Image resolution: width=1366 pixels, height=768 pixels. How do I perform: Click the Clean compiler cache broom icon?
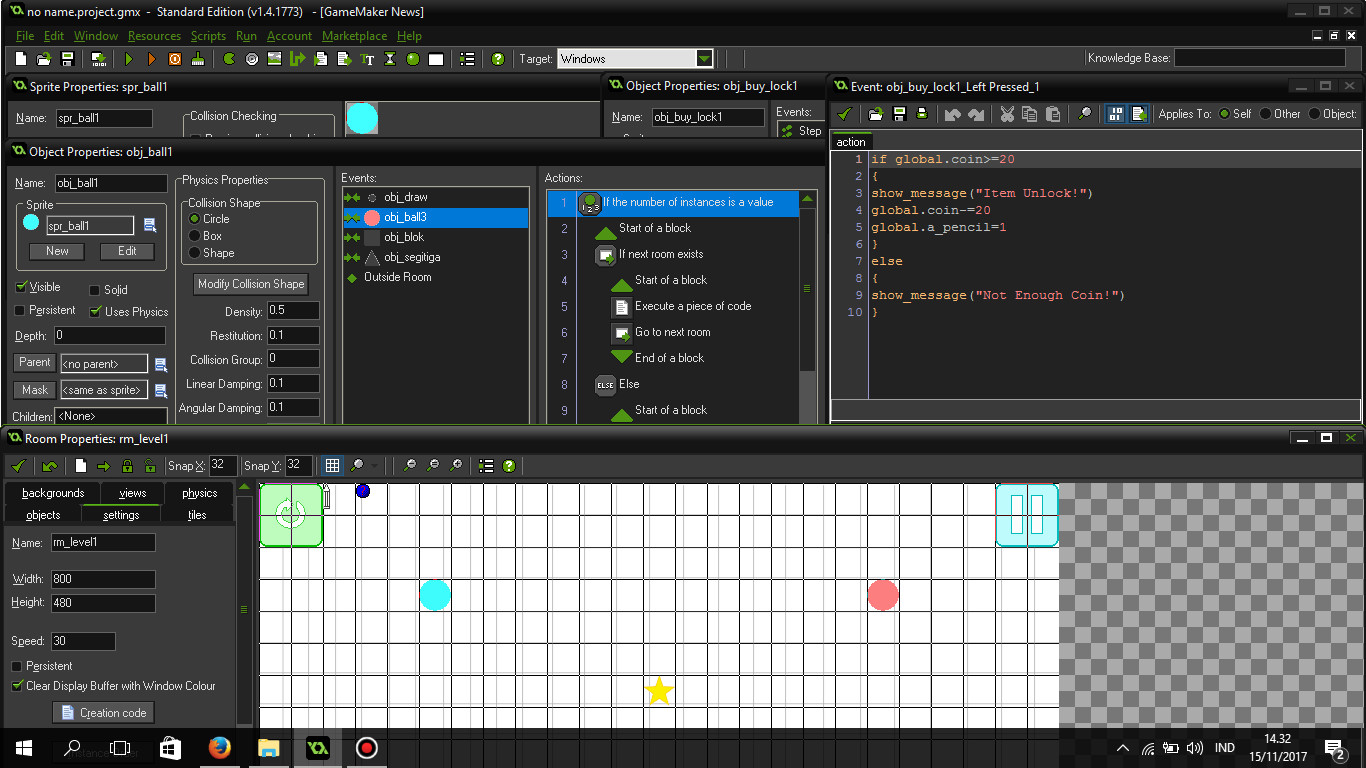(x=196, y=58)
